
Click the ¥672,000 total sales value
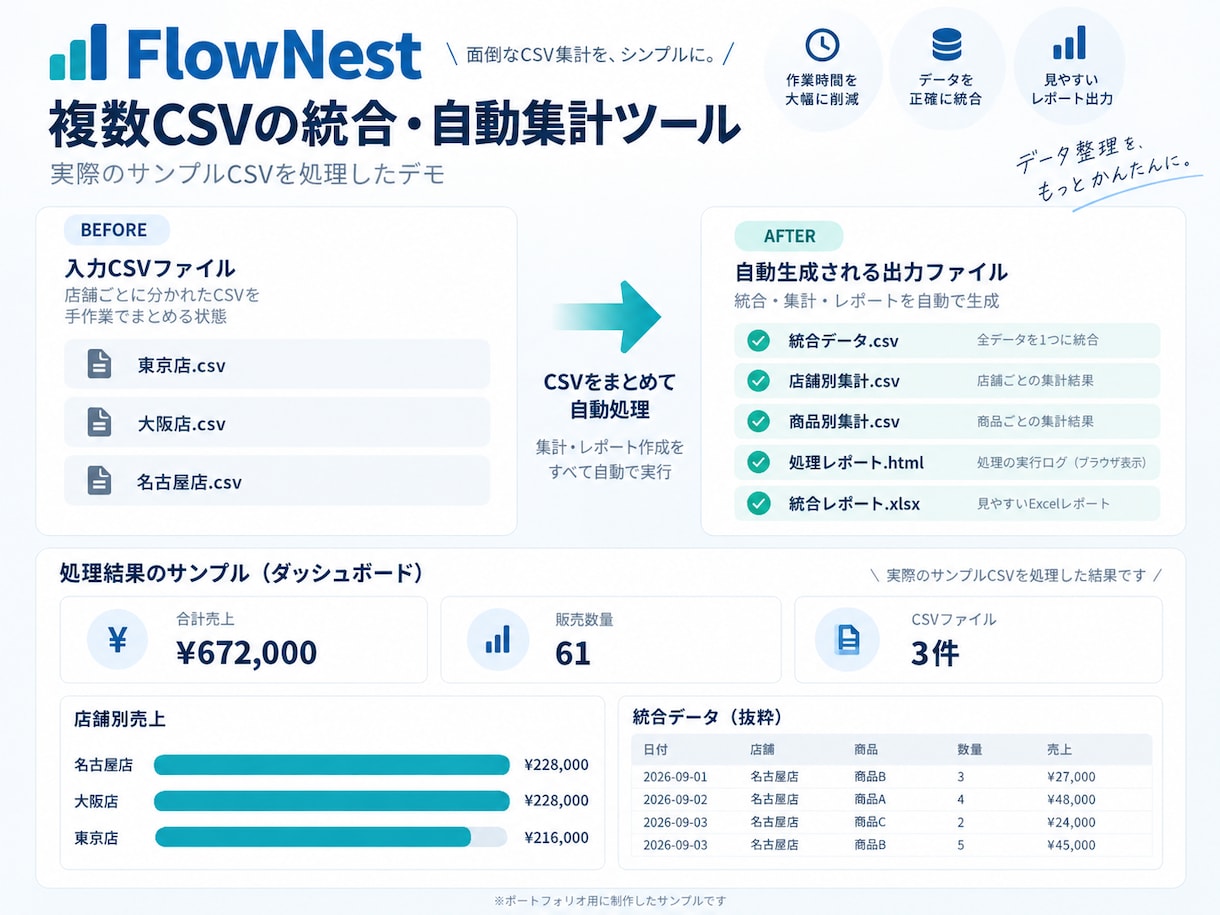246,652
